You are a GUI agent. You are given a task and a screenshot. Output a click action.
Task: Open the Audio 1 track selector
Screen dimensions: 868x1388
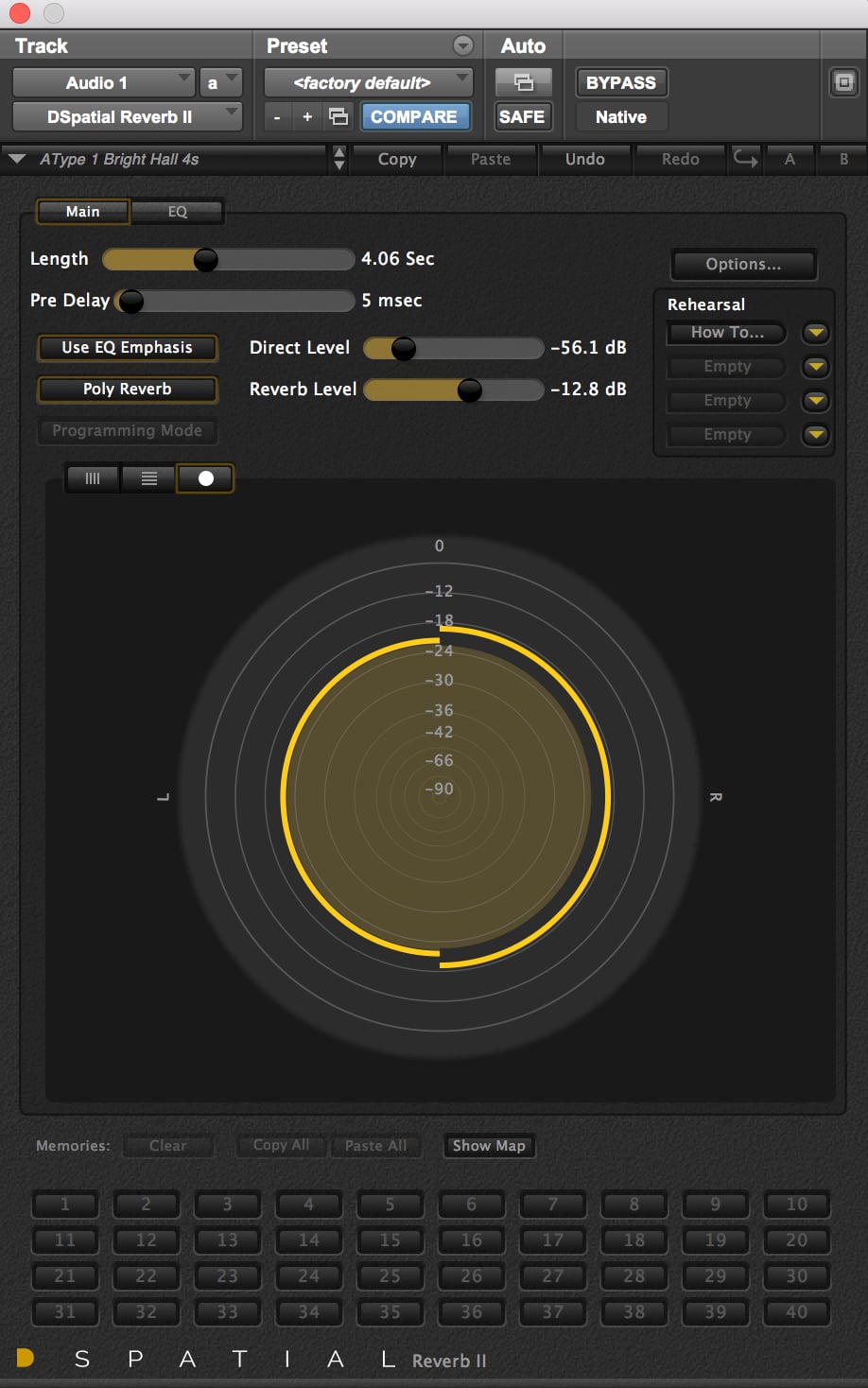(103, 83)
